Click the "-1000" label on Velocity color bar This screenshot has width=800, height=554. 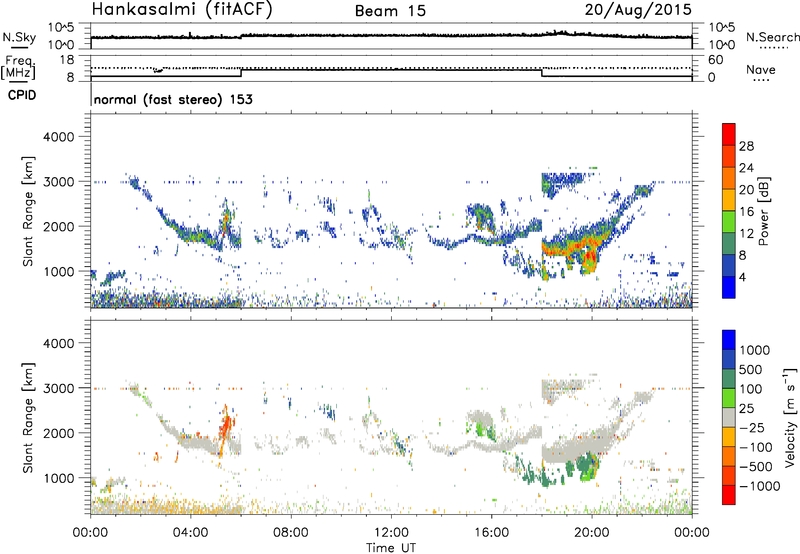759,486
